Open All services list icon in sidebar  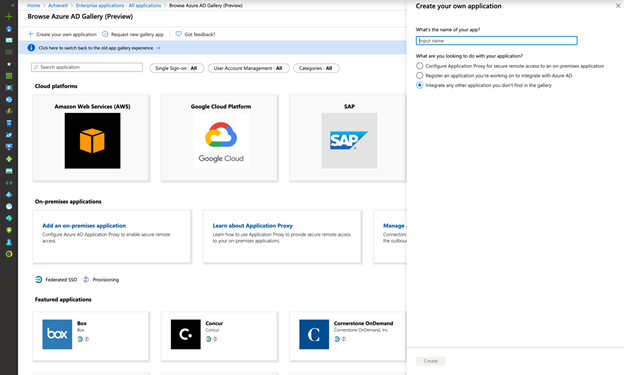(x=9, y=52)
